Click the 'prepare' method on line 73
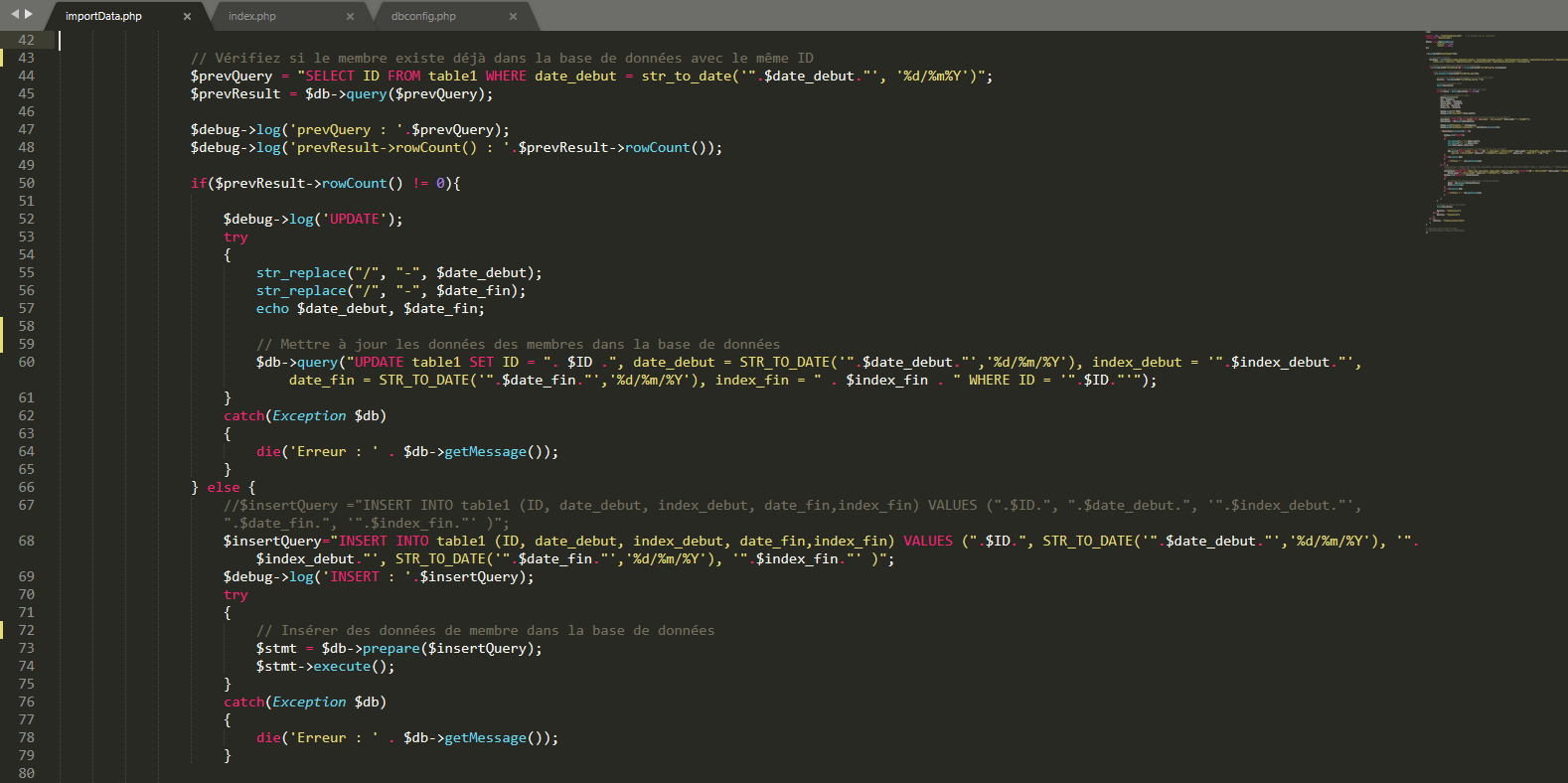This screenshot has height=783, width=1568. (x=391, y=649)
